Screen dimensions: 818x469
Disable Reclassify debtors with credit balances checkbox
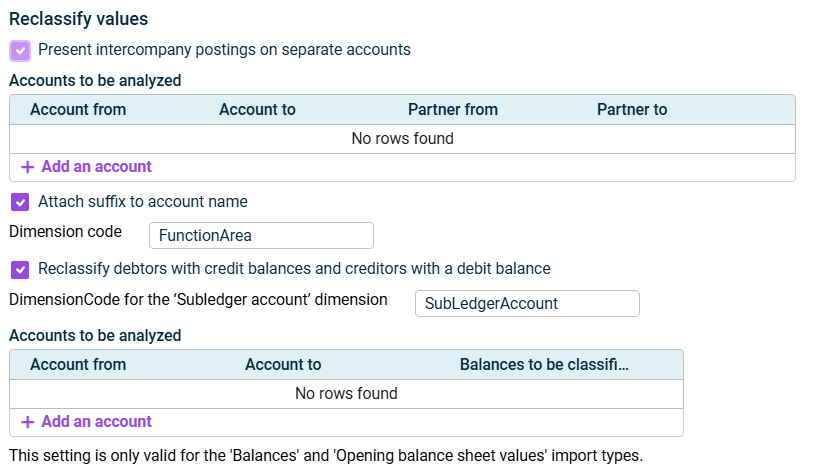click(20, 269)
